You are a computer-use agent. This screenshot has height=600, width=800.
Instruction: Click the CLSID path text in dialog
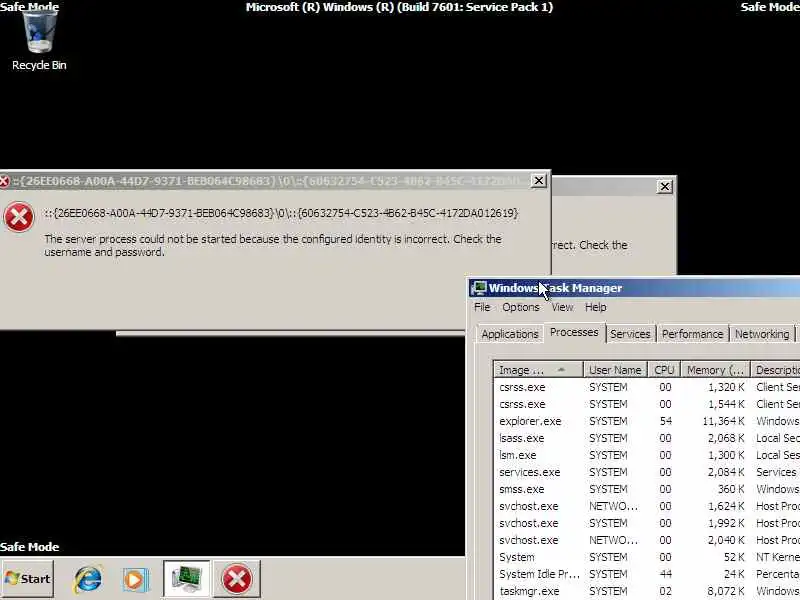281,213
